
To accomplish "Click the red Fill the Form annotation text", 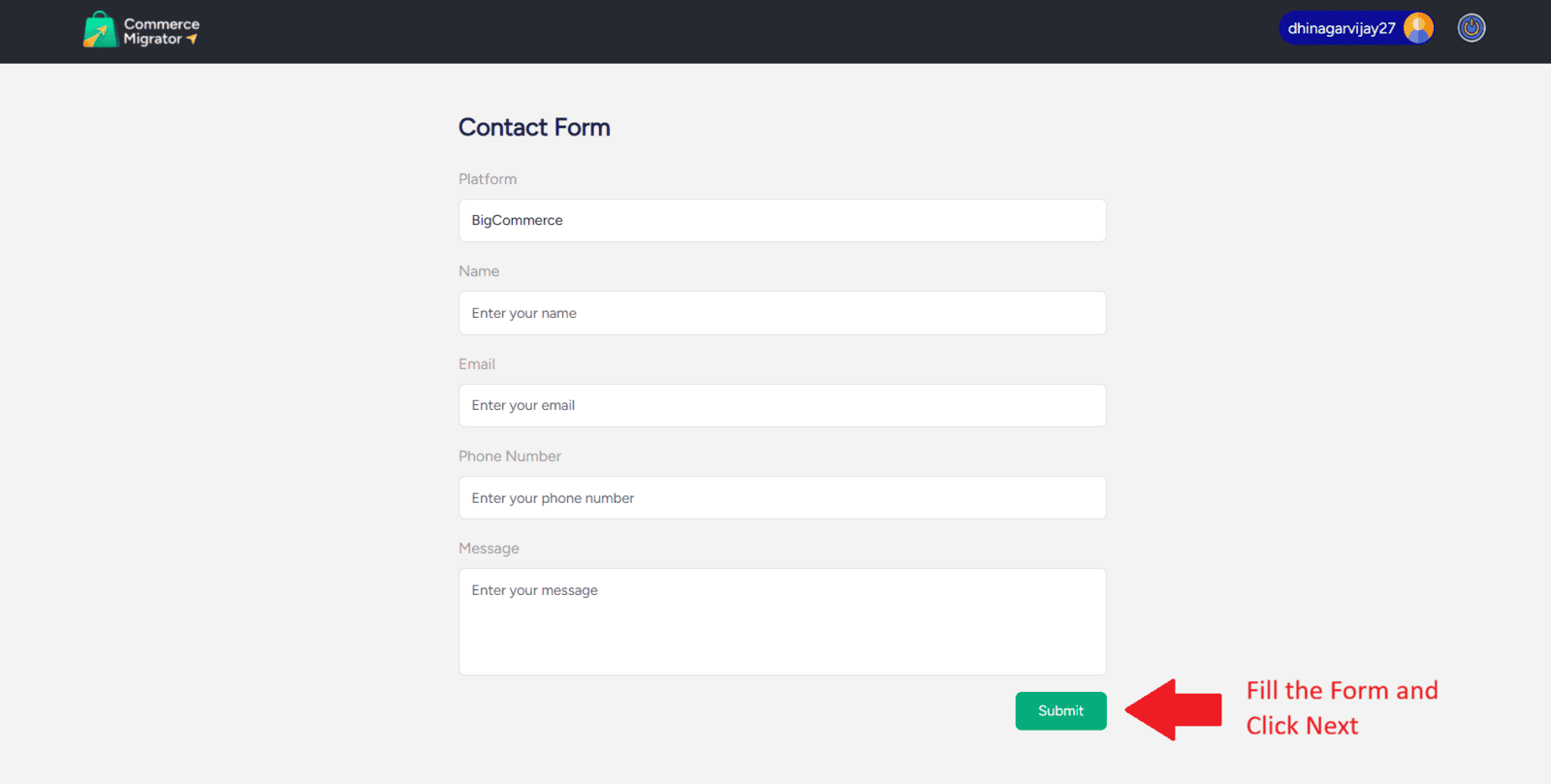I will (1341, 707).
